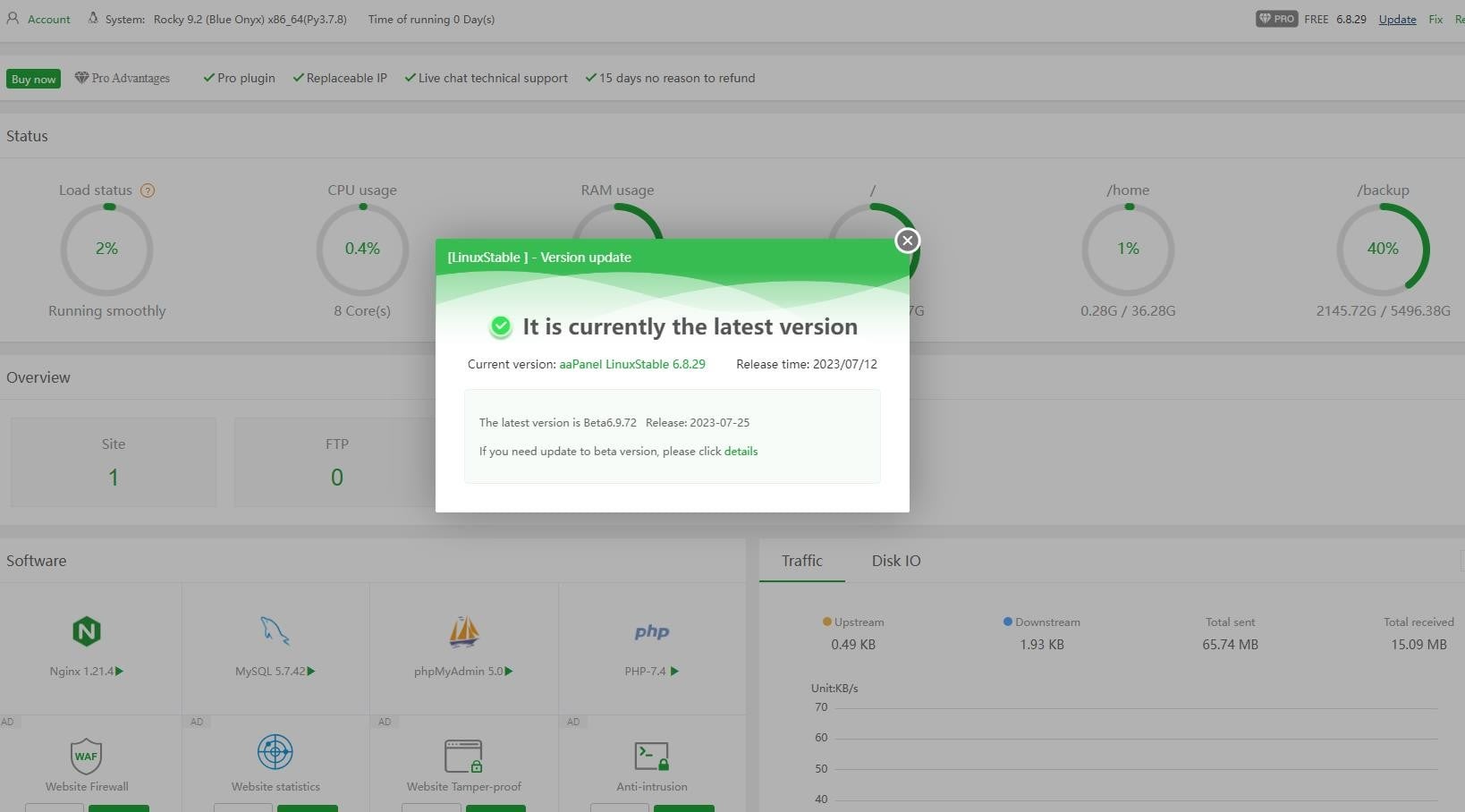Screen dimensions: 1465x812
Task: Switch to the Disk IO tab
Action: (896, 561)
